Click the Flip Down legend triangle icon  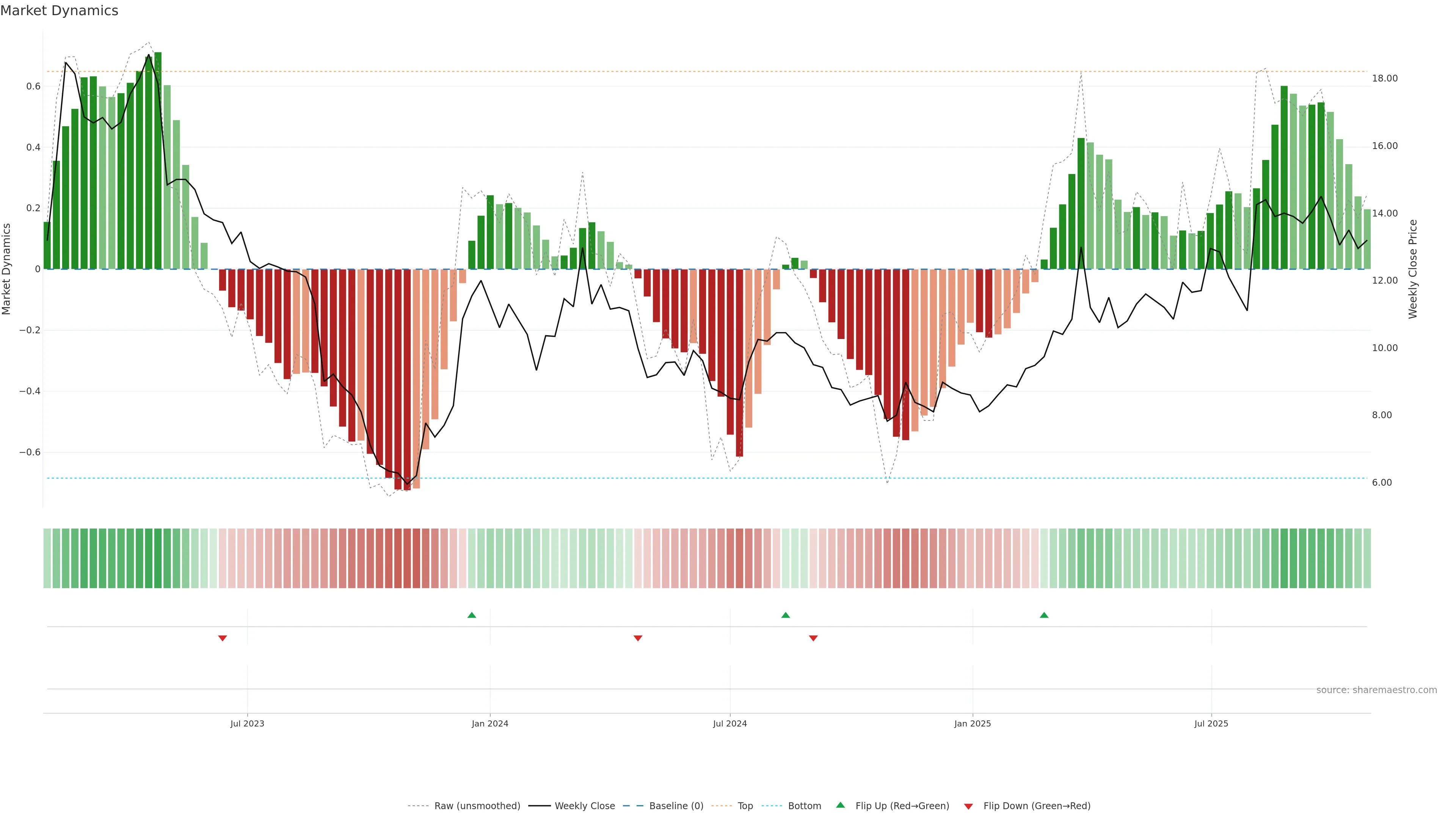tap(968, 806)
